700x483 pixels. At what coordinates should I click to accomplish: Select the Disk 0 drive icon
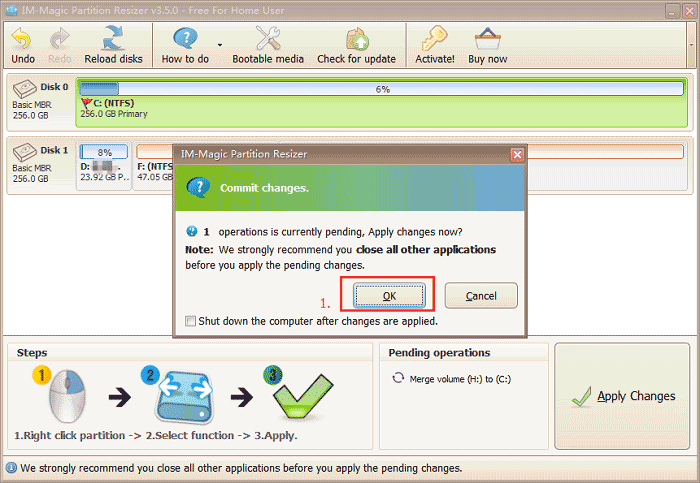pos(25,89)
